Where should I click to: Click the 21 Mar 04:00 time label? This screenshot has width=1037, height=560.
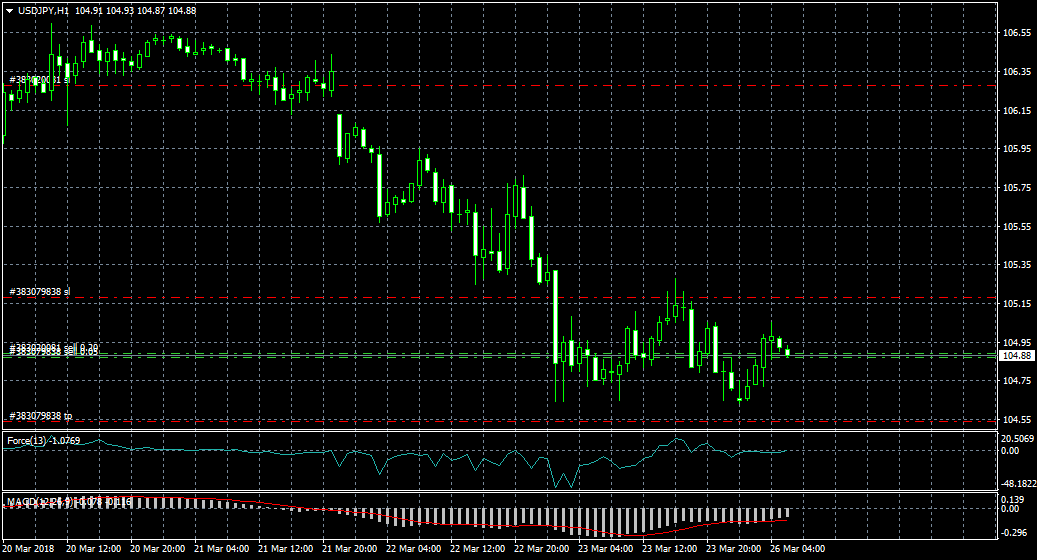pyautogui.click(x=222, y=549)
